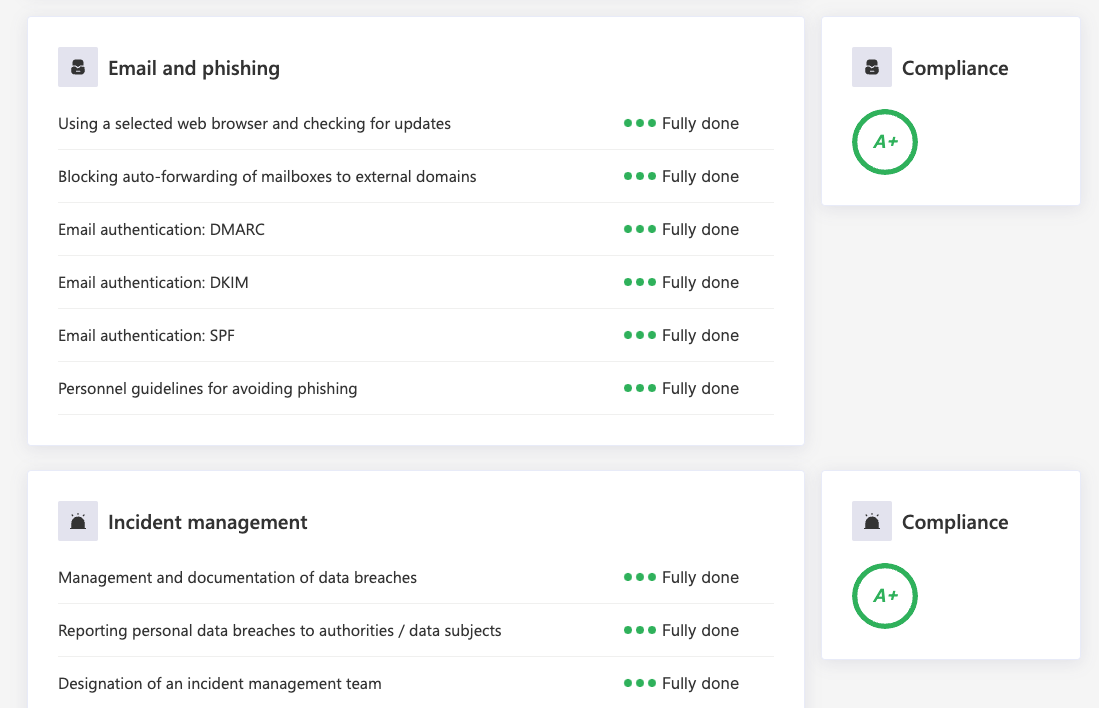Open 'Management and documentation of data breaches'
This screenshot has height=708, width=1099.
tap(238, 578)
